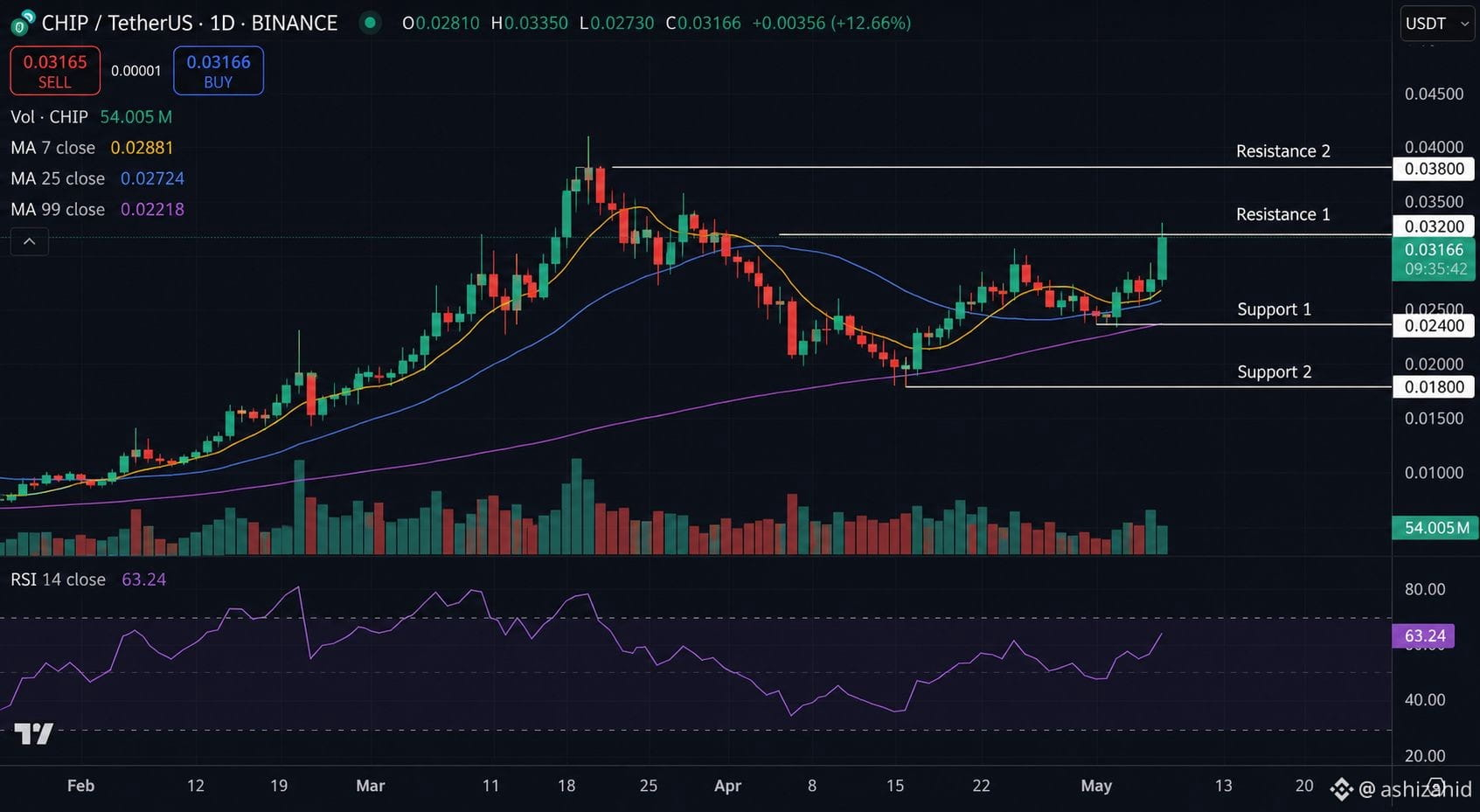Viewport: 1480px width, 812px height.
Task: Click the 0.02400 price tag on axis
Action: tap(1434, 326)
